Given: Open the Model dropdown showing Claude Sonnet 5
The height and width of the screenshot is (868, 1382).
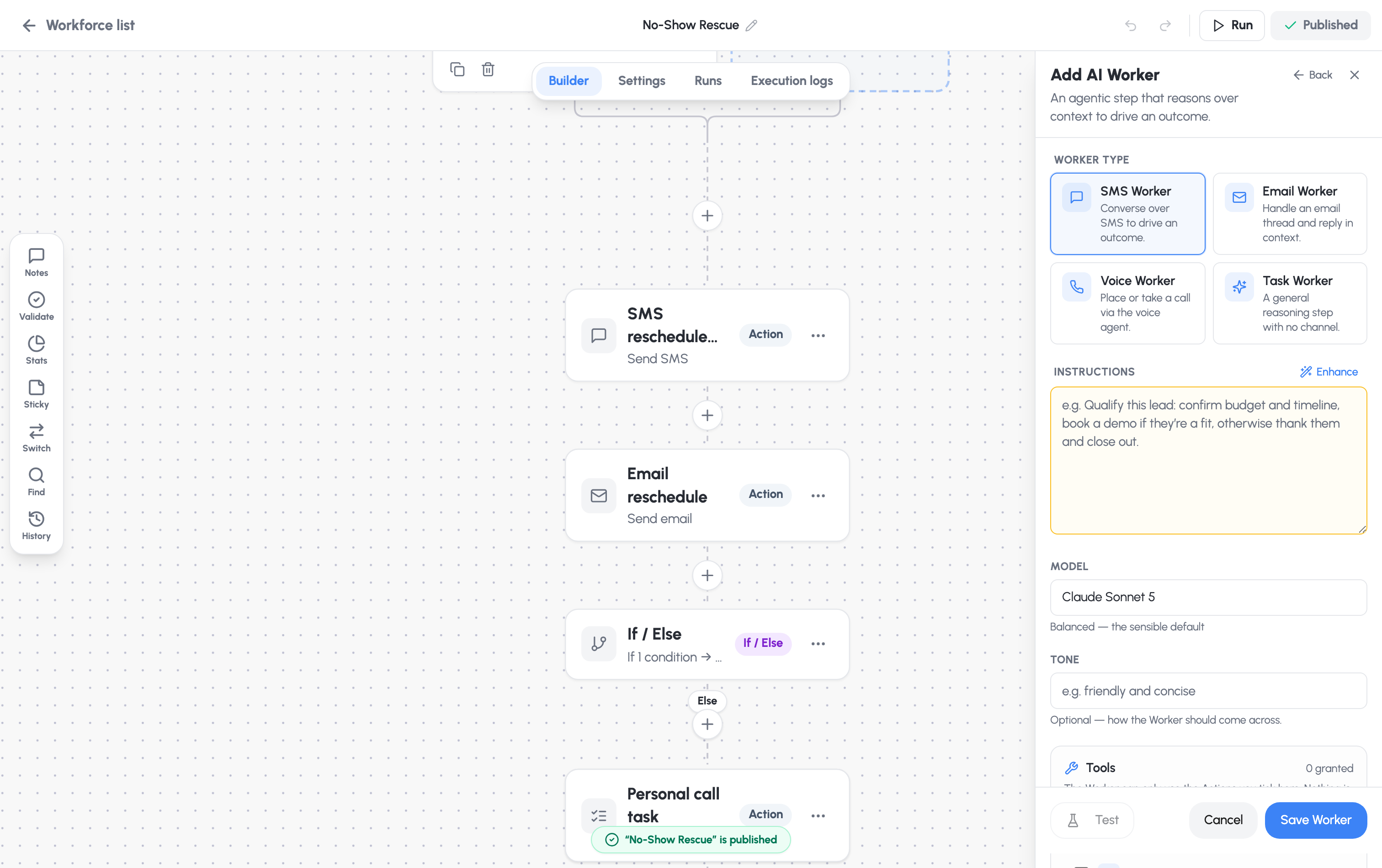Looking at the screenshot, I should pos(1208,597).
